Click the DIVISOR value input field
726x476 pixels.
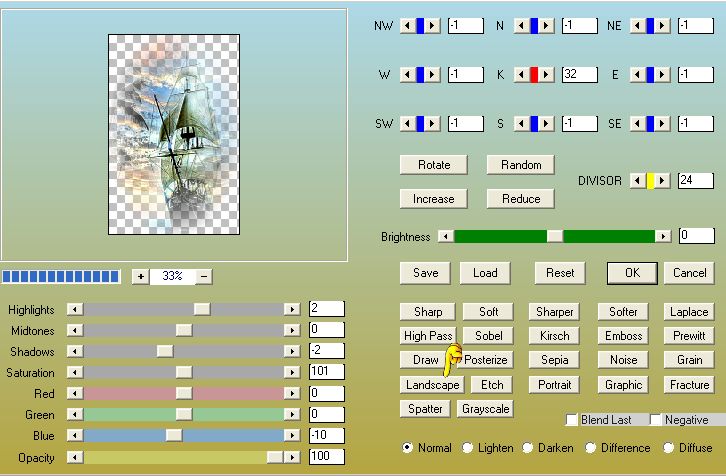pyautogui.click(x=696, y=181)
